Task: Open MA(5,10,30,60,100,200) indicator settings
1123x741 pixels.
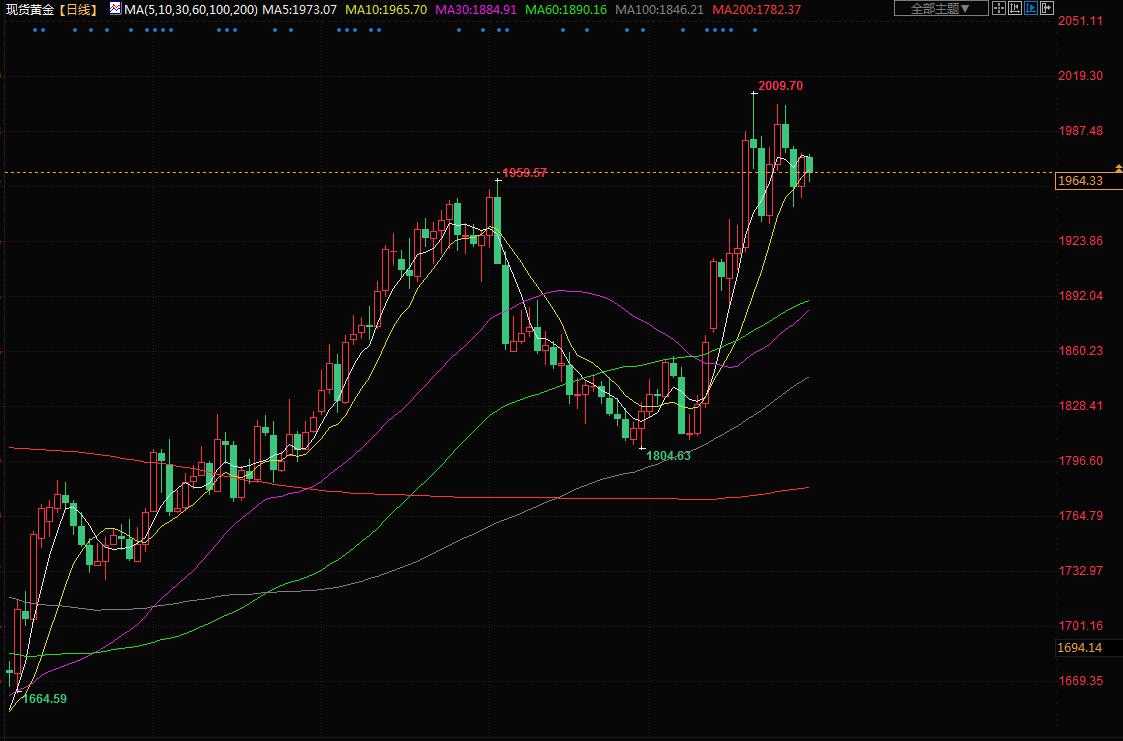Action: (190, 9)
